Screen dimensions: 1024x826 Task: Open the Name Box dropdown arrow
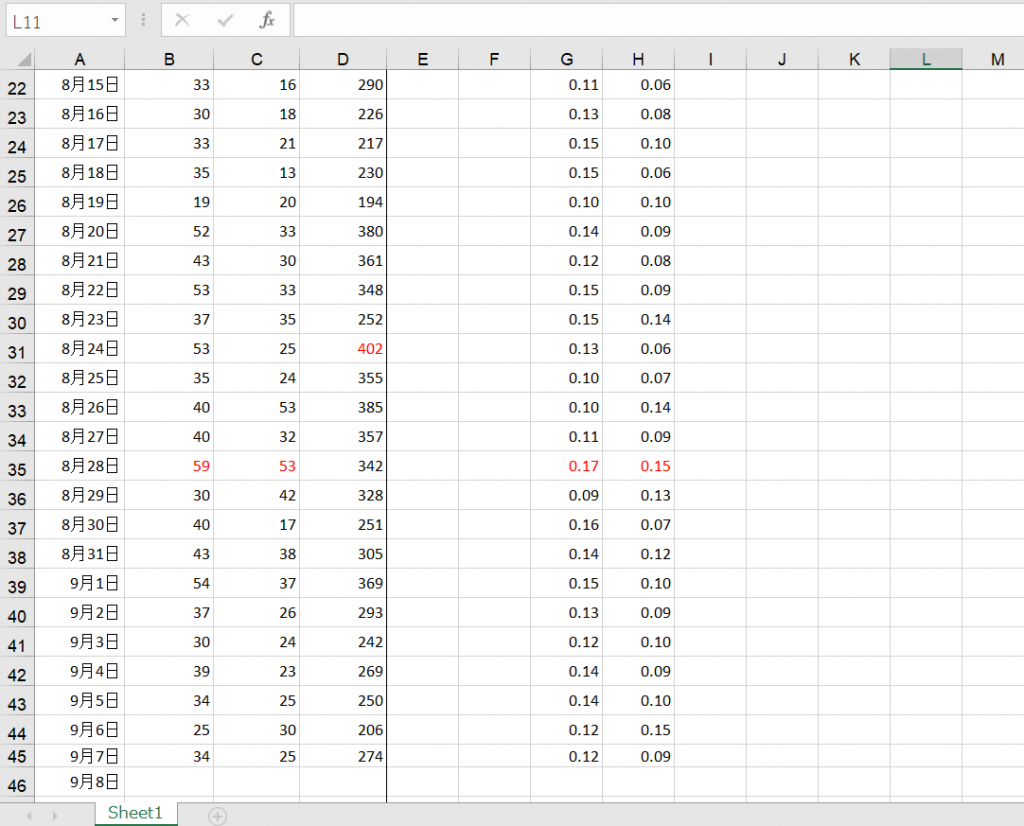point(115,20)
